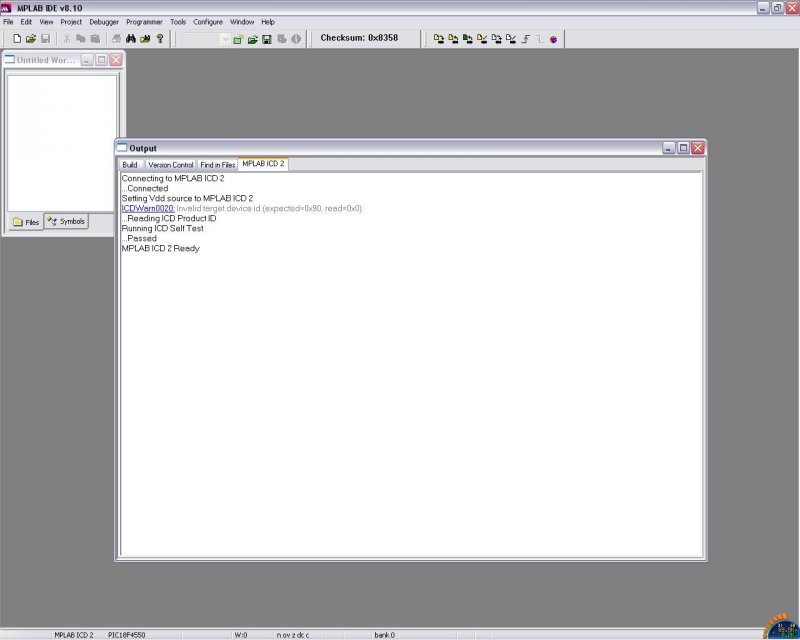800x640 pixels.
Task: Click the Open file folder icon
Action: pos(31,39)
